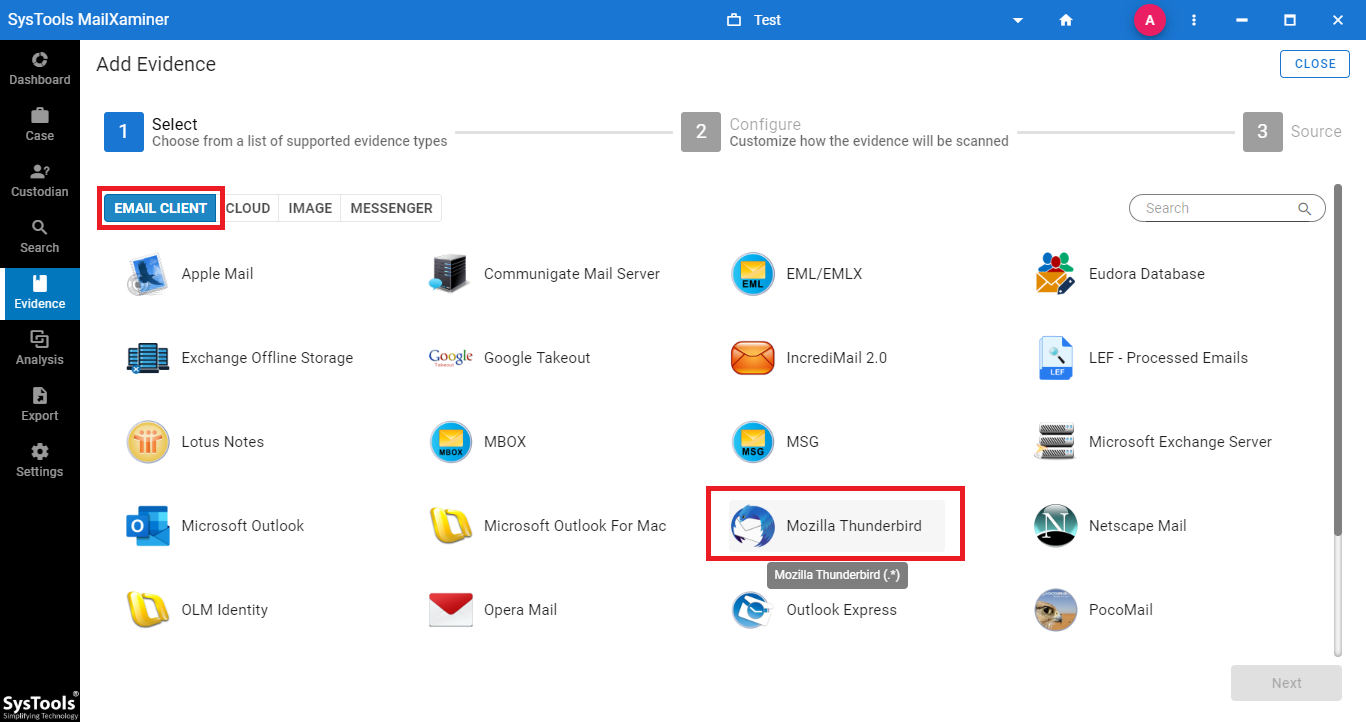
Task: Select the MSG envelope icon
Action: [753, 442]
